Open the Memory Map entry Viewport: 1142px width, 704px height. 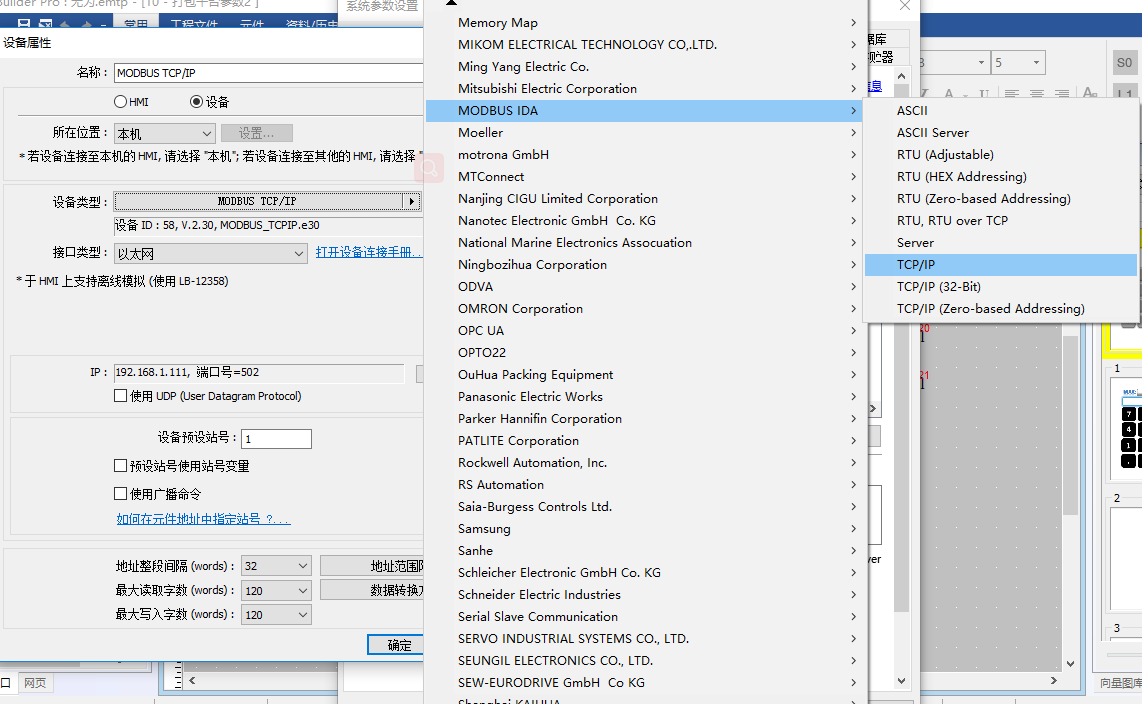pyautogui.click(x=645, y=23)
